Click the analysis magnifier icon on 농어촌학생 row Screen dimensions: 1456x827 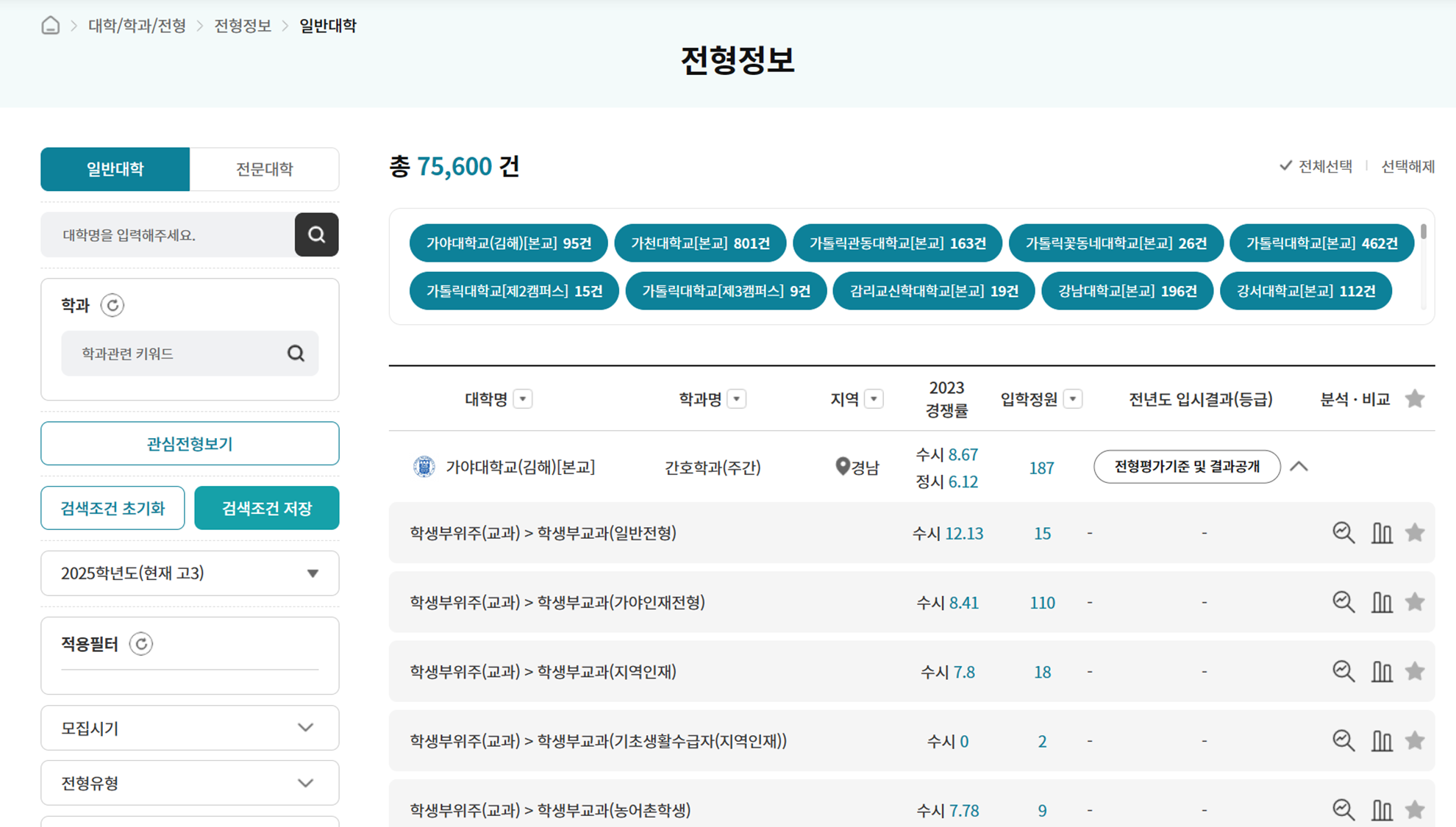(x=1343, y=810)
